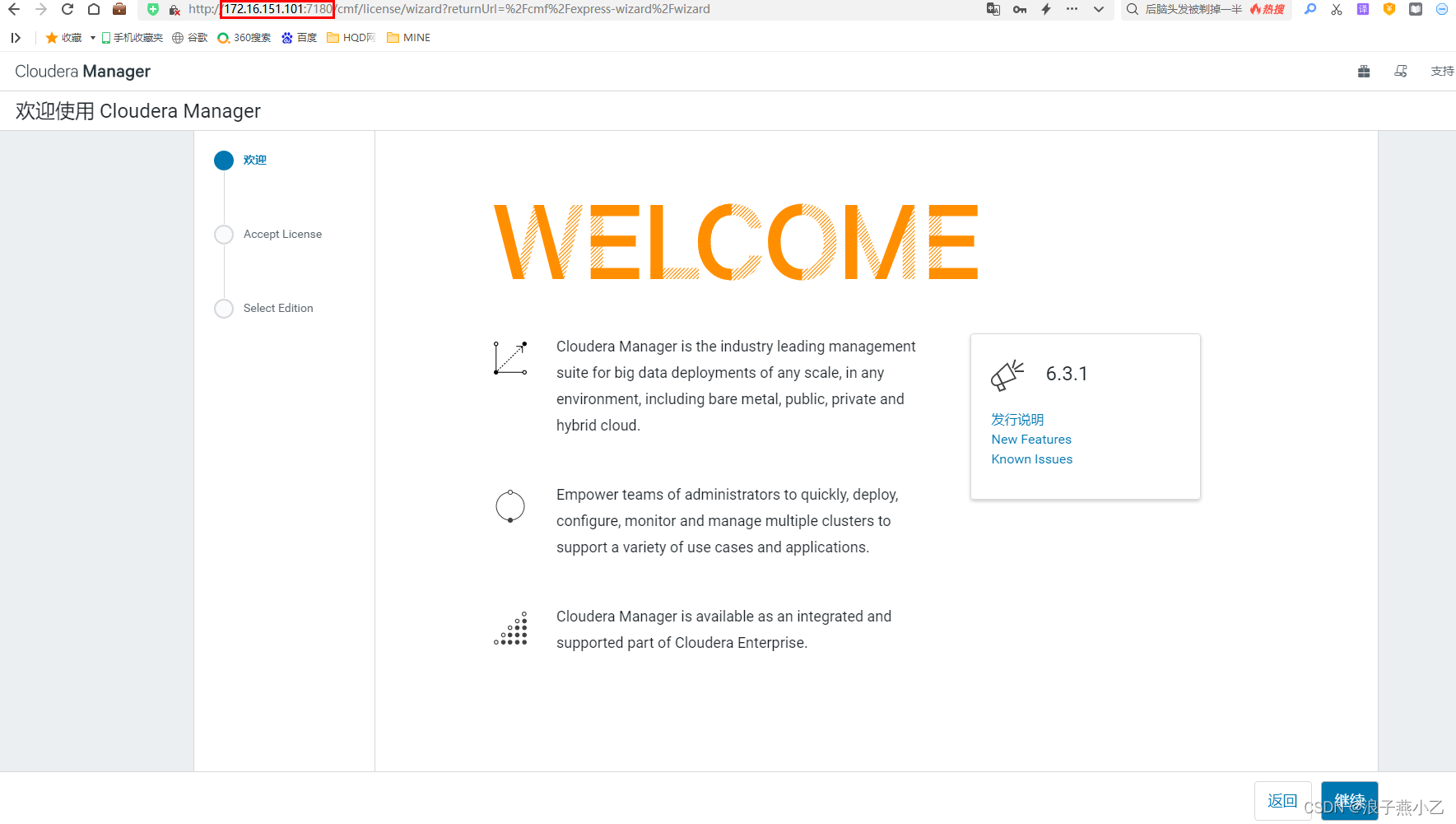Click the browser forward arrow

point(41,10)
